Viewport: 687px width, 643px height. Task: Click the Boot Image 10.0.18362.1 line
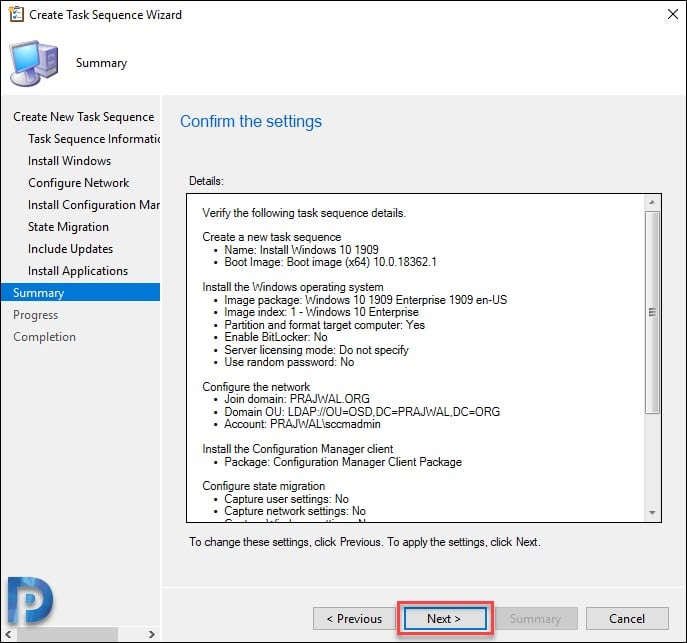pyautogui.click(x=330, y=262)
